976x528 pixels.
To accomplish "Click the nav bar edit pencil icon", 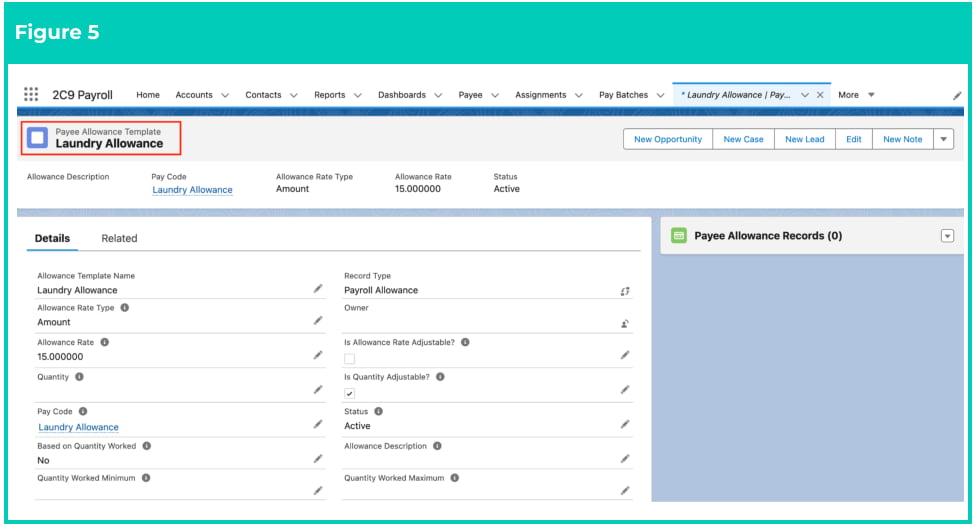I will (957, 95).
